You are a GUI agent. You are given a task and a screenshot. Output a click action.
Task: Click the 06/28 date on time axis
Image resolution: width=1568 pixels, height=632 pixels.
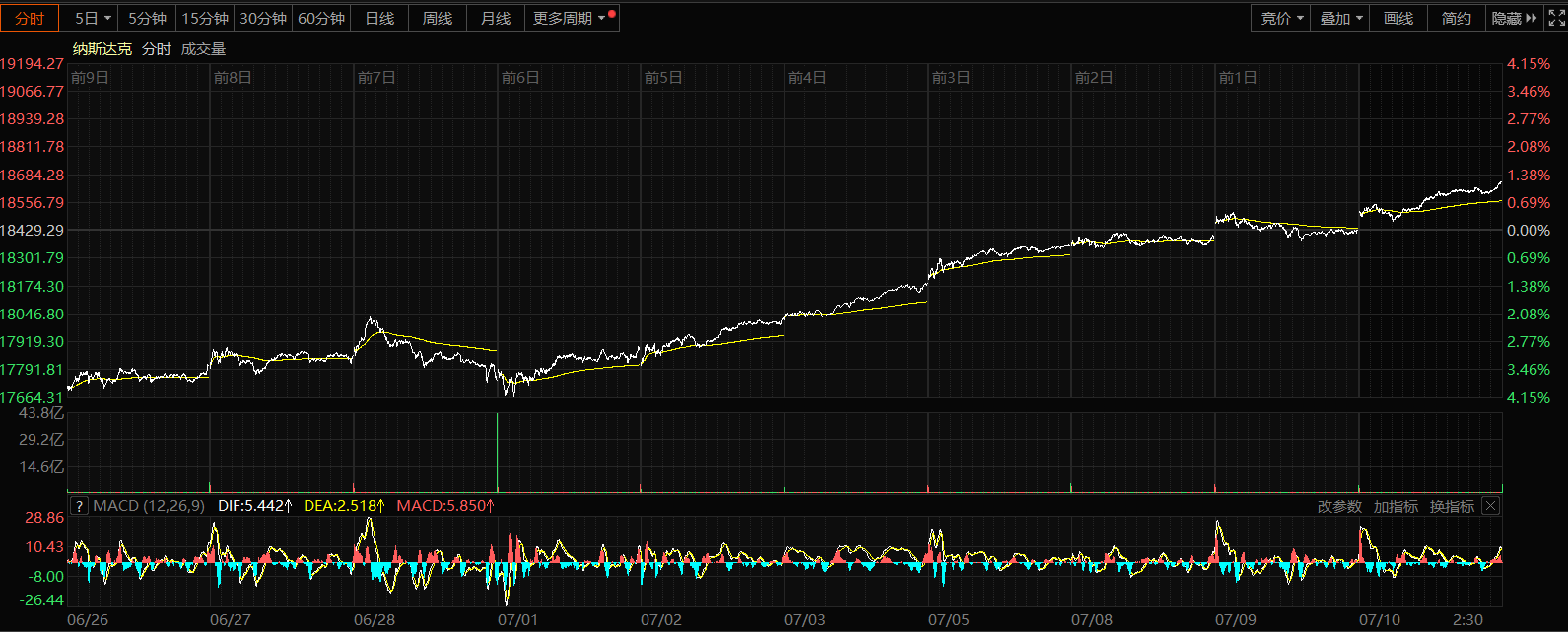pyautogui.click(x=375, y=619)
